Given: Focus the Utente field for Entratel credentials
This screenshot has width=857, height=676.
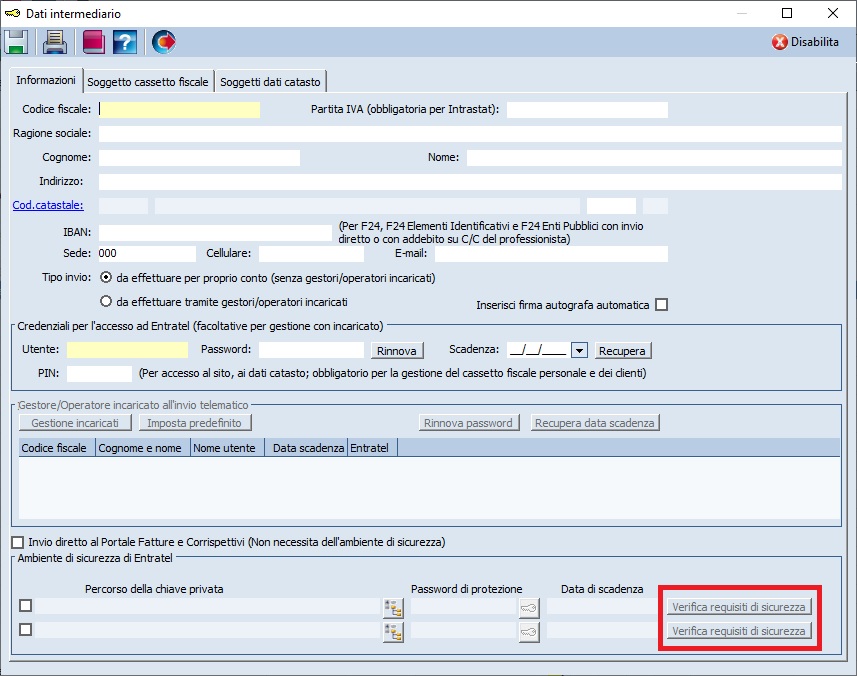Looking at the screenshot, I should (127, 350).
